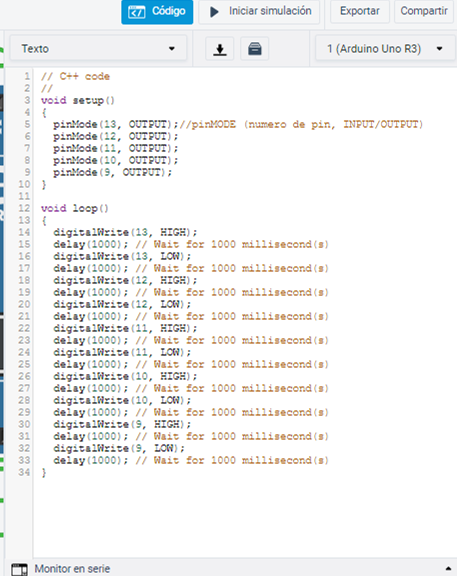Click 'pinMode(10, OUTPUT);' on line 8
Screen dimensions: 457x576
click(x=116, y=161)
